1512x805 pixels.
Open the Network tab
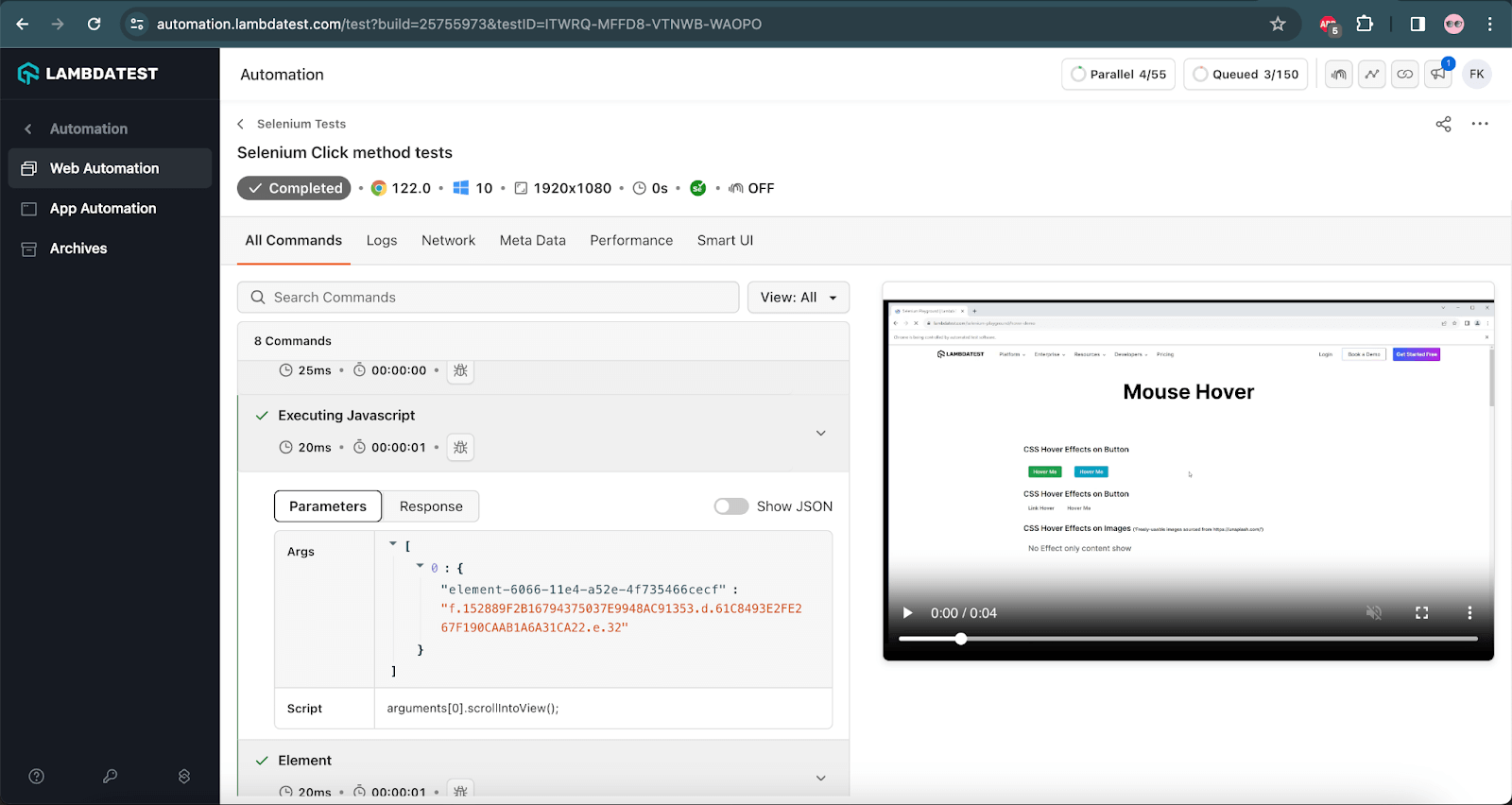(x=449, y=240)
